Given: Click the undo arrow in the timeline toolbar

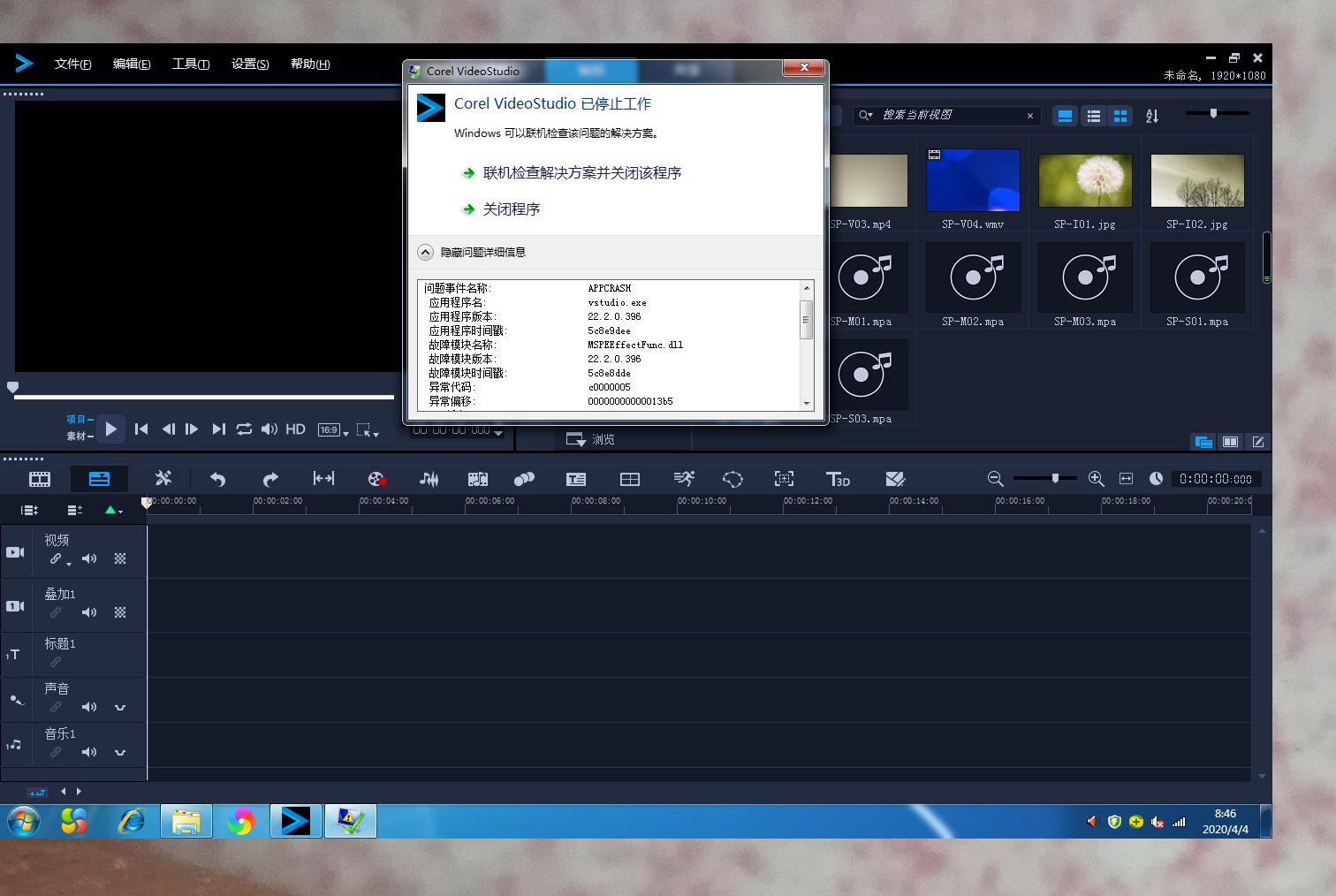Looking at the screenshot, I should pyautogui.click(x=217, y=479).
